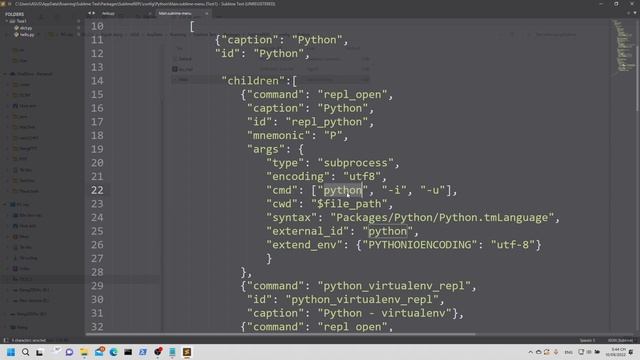Image resolution: width=640 pixels, height=360 pixels.
Task: Open hello.py in the sidebar
Action: tap(27, 35)
